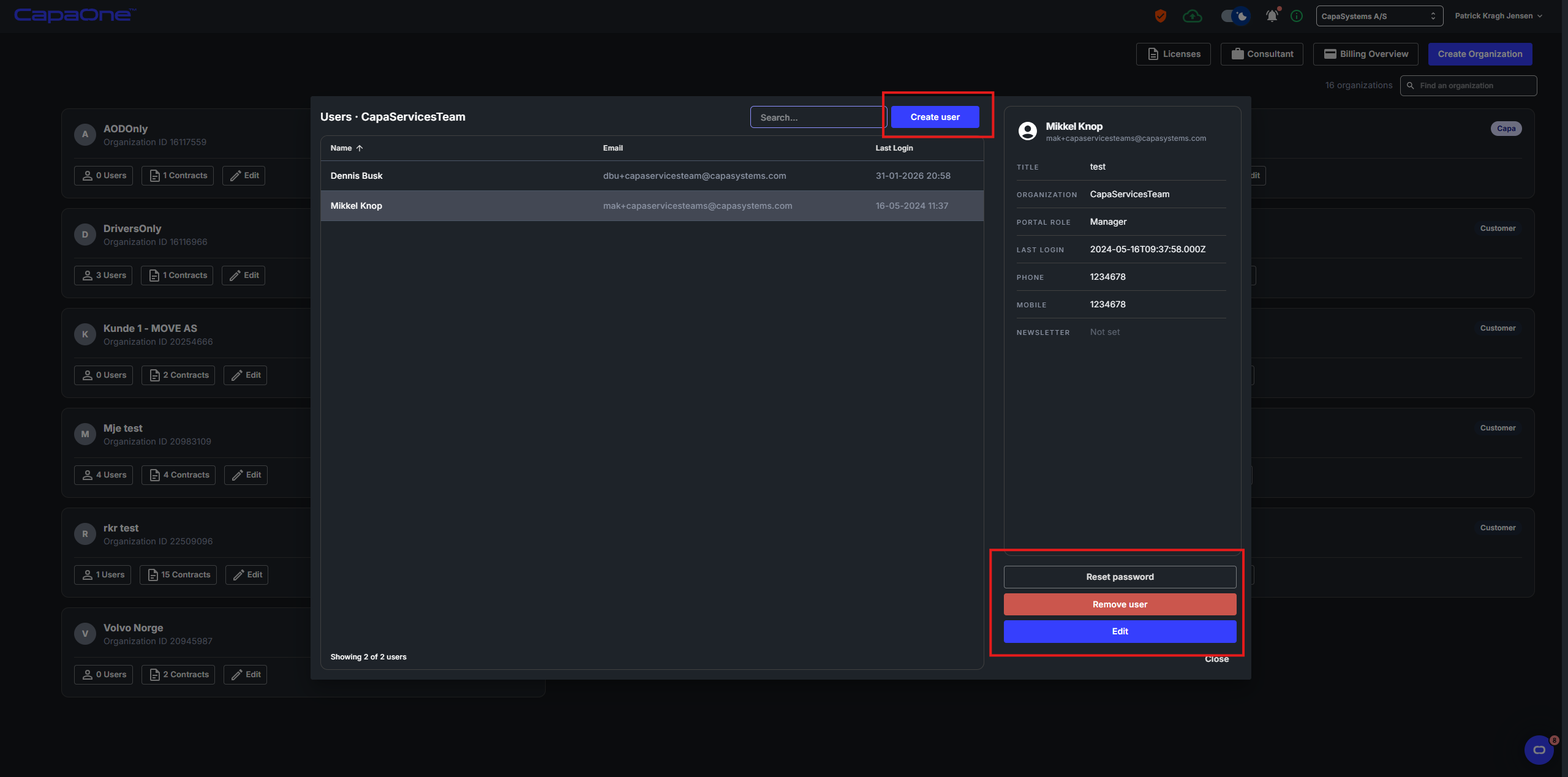Click the Email column header
Image resolution: width=1568 pixels, height=777 pixels.
click(612, 148)
